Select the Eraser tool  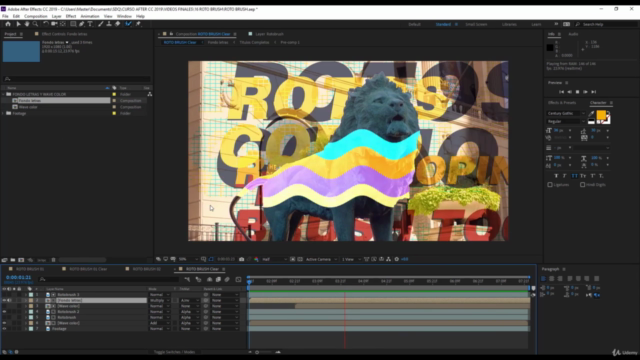pyautogui.click(x=118, y=24)
